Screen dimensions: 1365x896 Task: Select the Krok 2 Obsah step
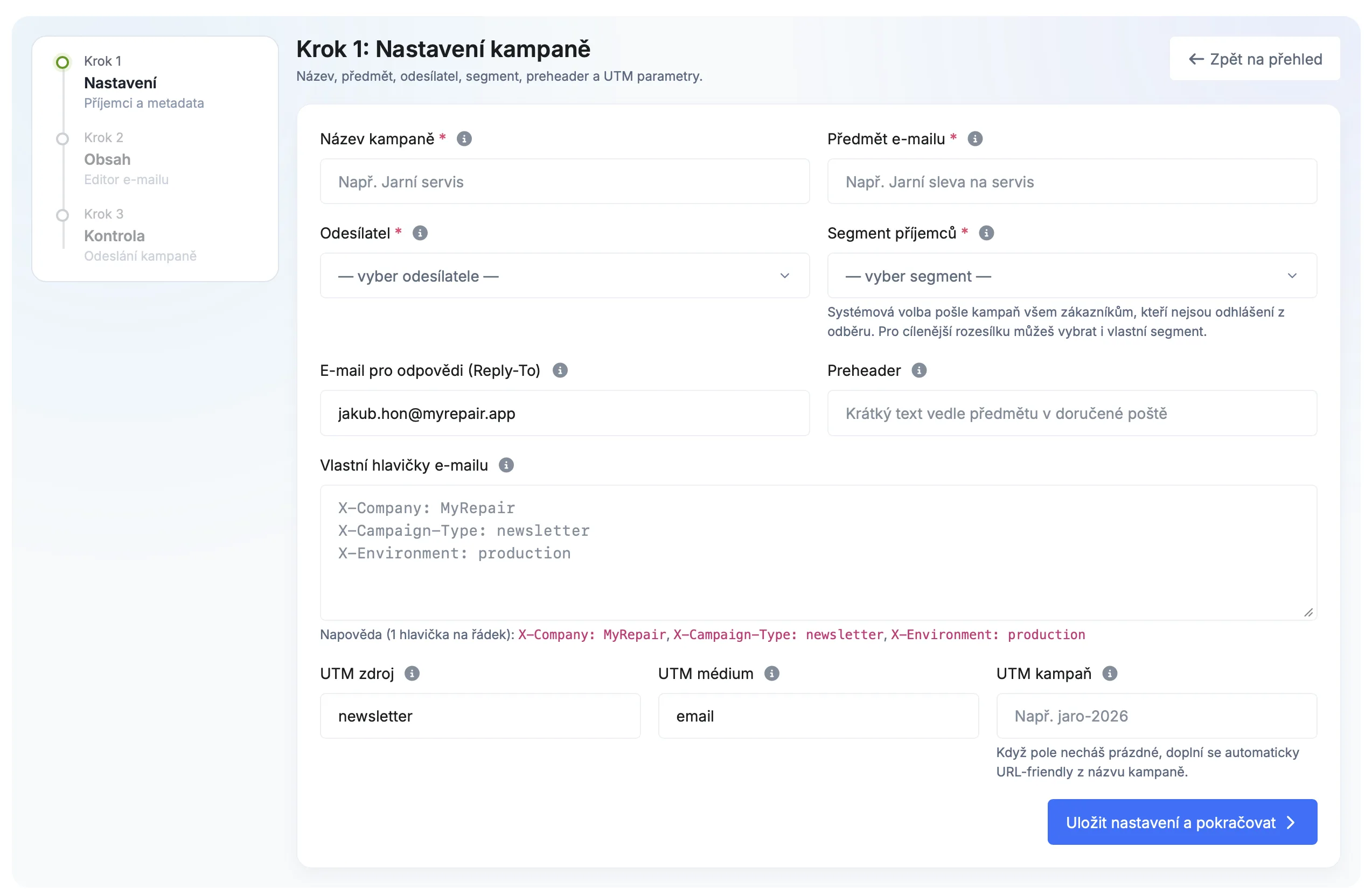point(107,159)
